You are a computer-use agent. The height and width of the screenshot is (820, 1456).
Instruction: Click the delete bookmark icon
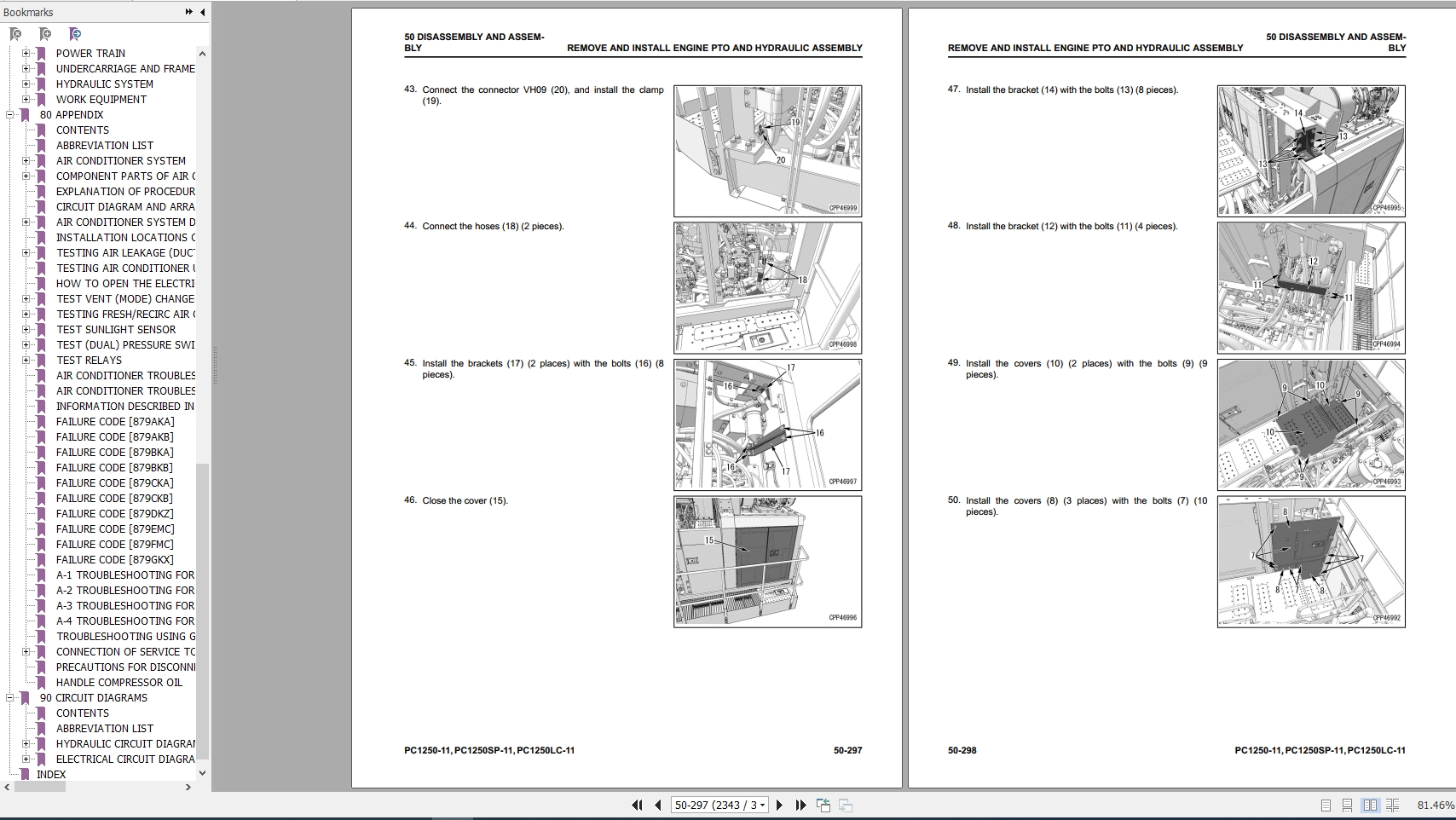pyautogui.click(x=15, y=34)
